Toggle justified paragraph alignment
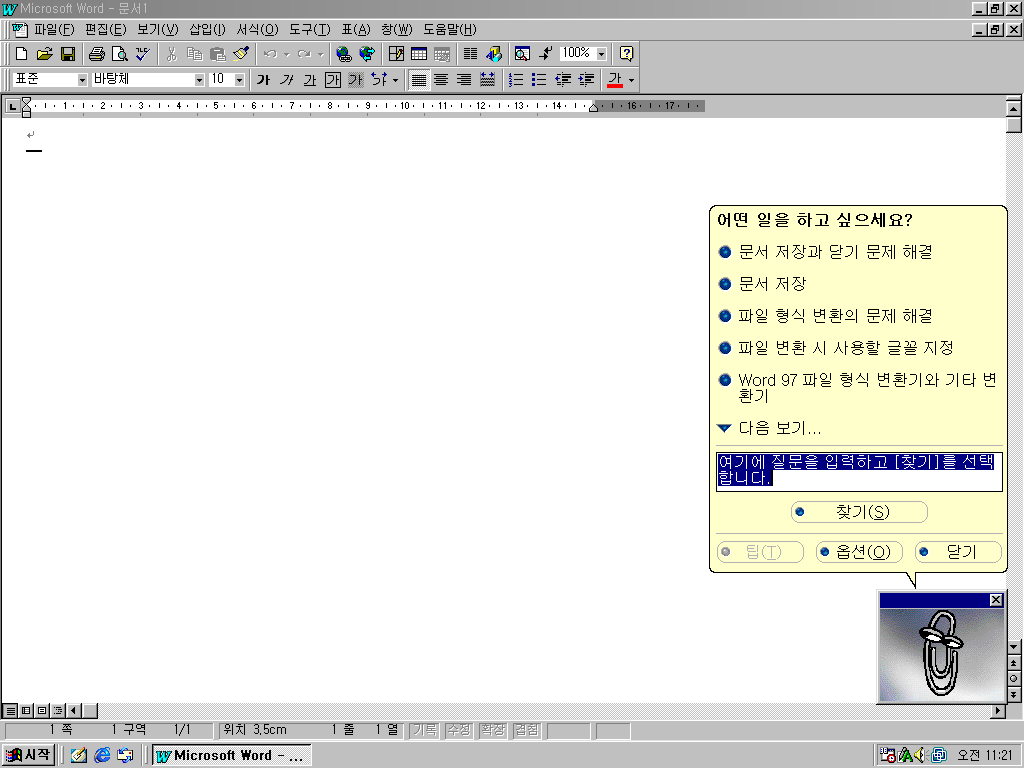Viewport: 1024px width, 768px height. [x=419, y=80]
